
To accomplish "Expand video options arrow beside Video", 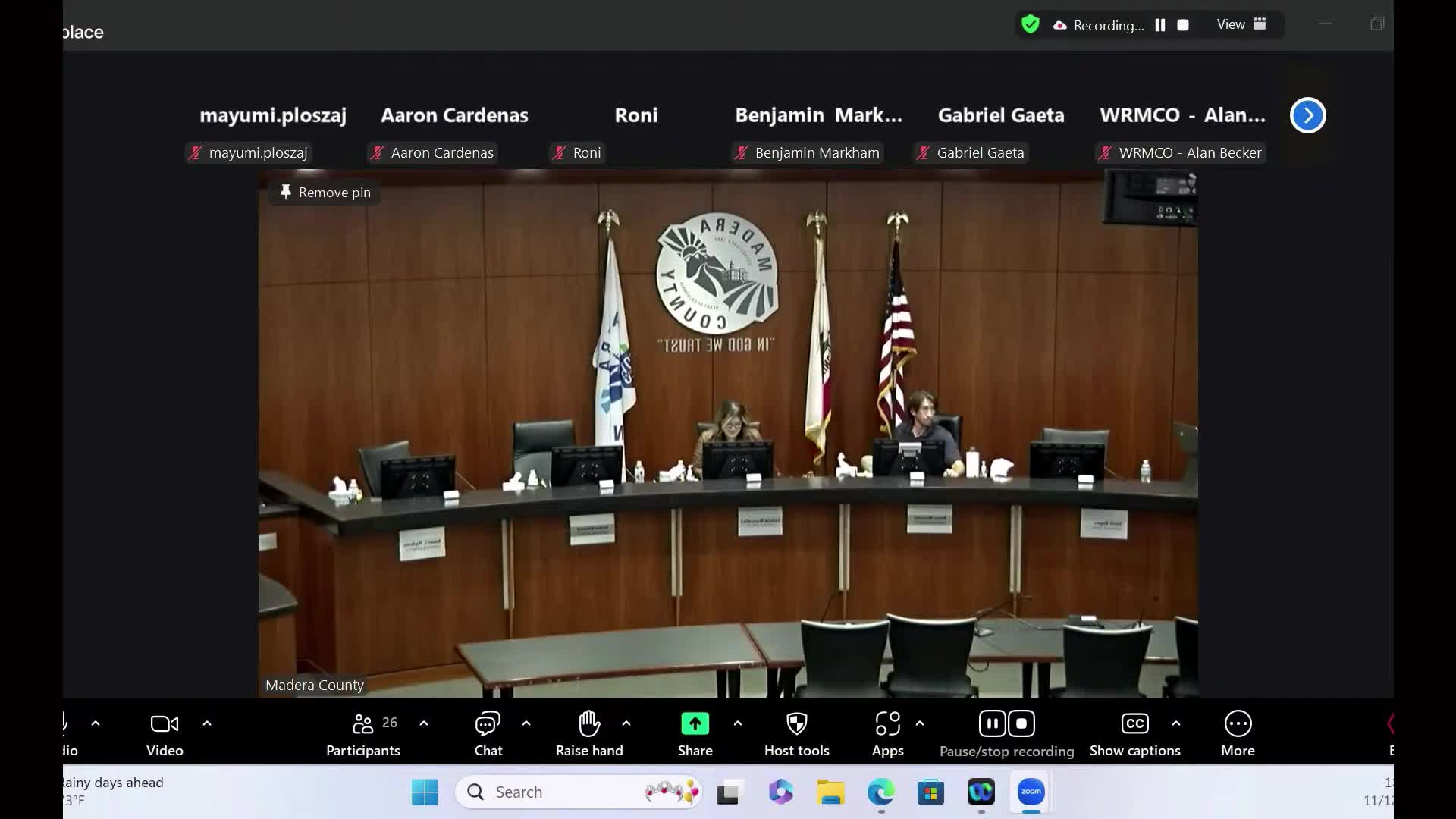I will [x=207, y=723].
